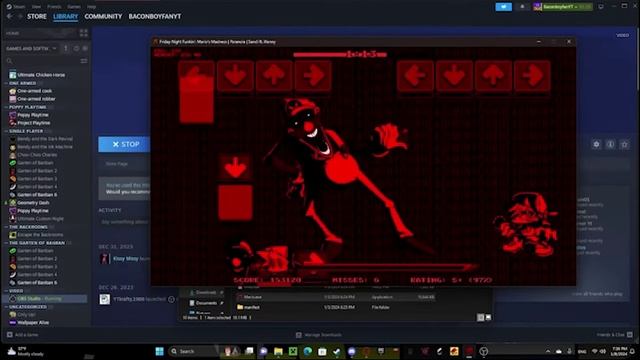The width and height of the screenshot is (640, 360).
Task: Click the recent activity clock icon in the sidebar
Action: (x=76, y=48)
